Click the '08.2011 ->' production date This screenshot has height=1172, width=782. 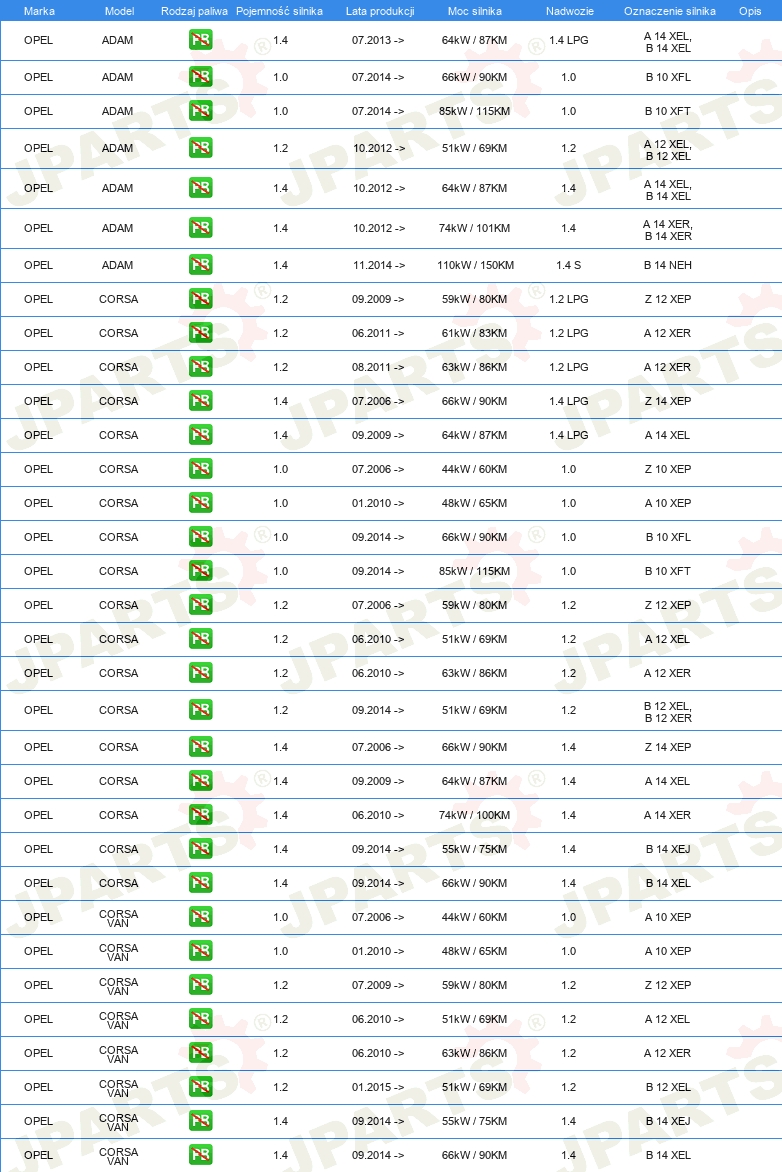(x=378, y=367)
